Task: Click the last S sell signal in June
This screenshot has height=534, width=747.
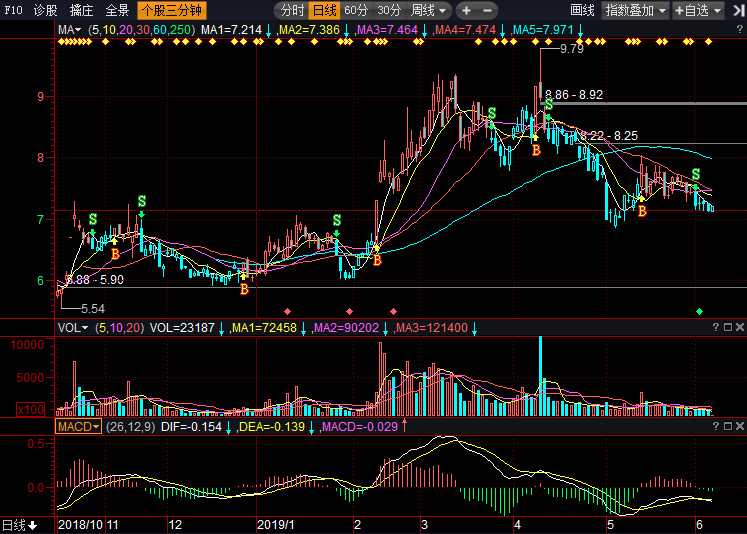Action: pos(696,174)
